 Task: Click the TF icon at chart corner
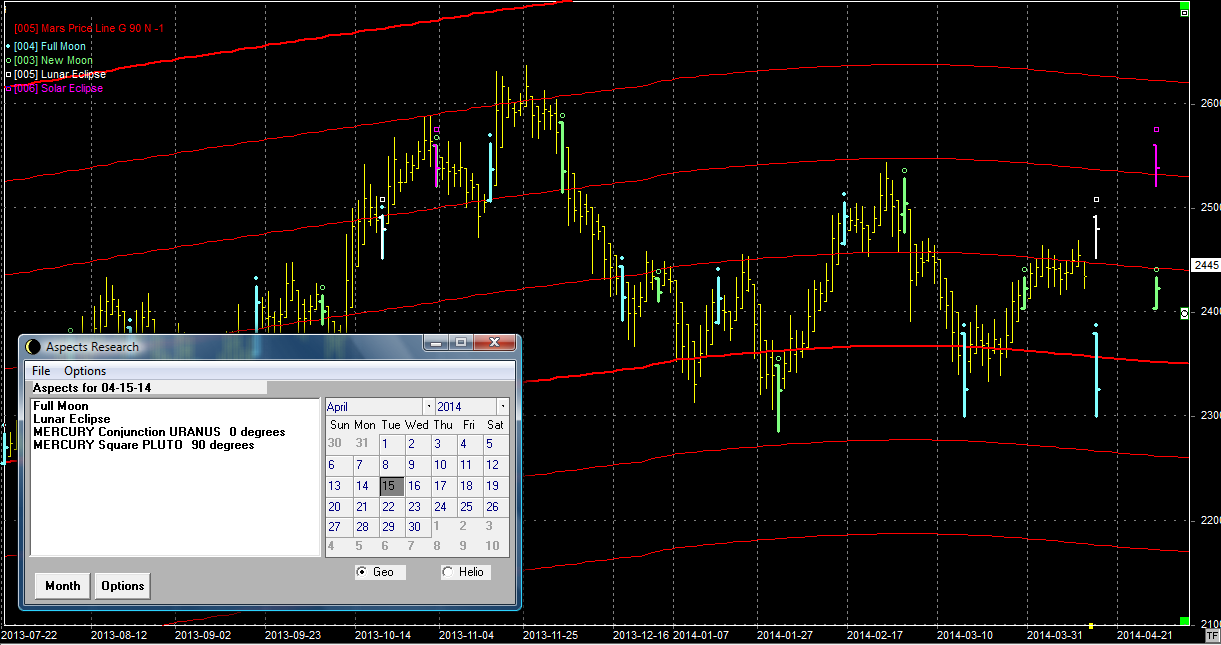1212,635
